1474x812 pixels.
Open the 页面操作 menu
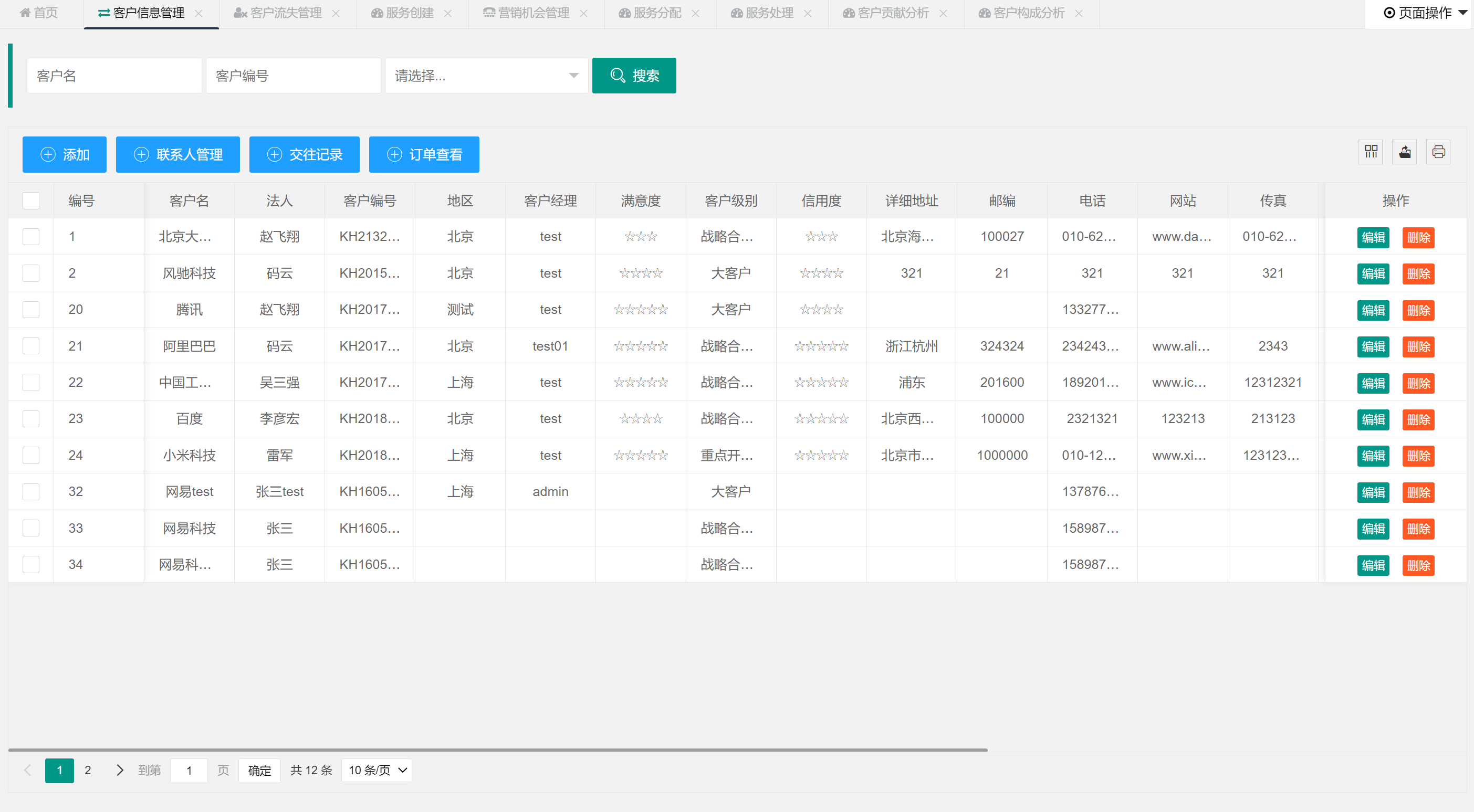coord(1419,13)
